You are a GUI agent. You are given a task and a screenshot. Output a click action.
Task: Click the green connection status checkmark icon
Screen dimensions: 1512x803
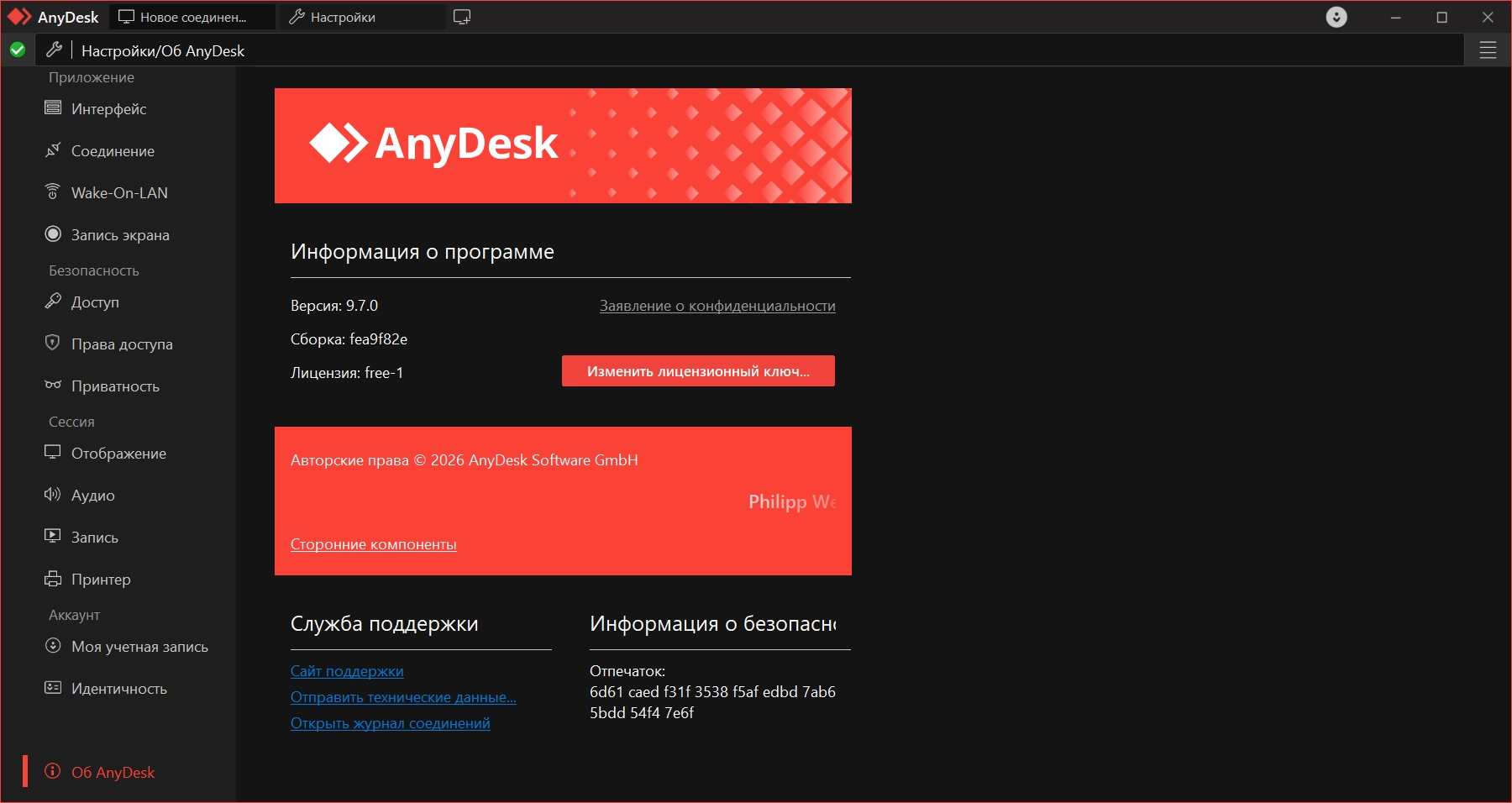[18, 50]
